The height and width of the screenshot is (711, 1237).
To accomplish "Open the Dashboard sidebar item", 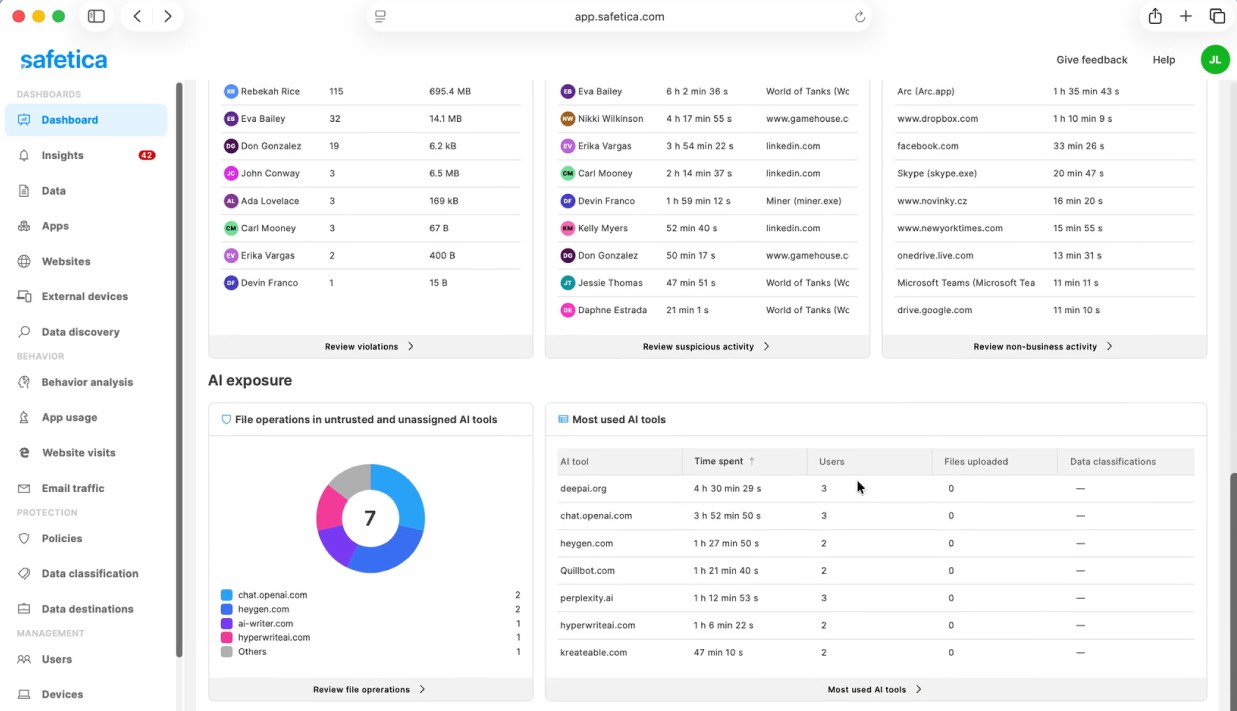I will pyautogui.click(x=86, y=120).
